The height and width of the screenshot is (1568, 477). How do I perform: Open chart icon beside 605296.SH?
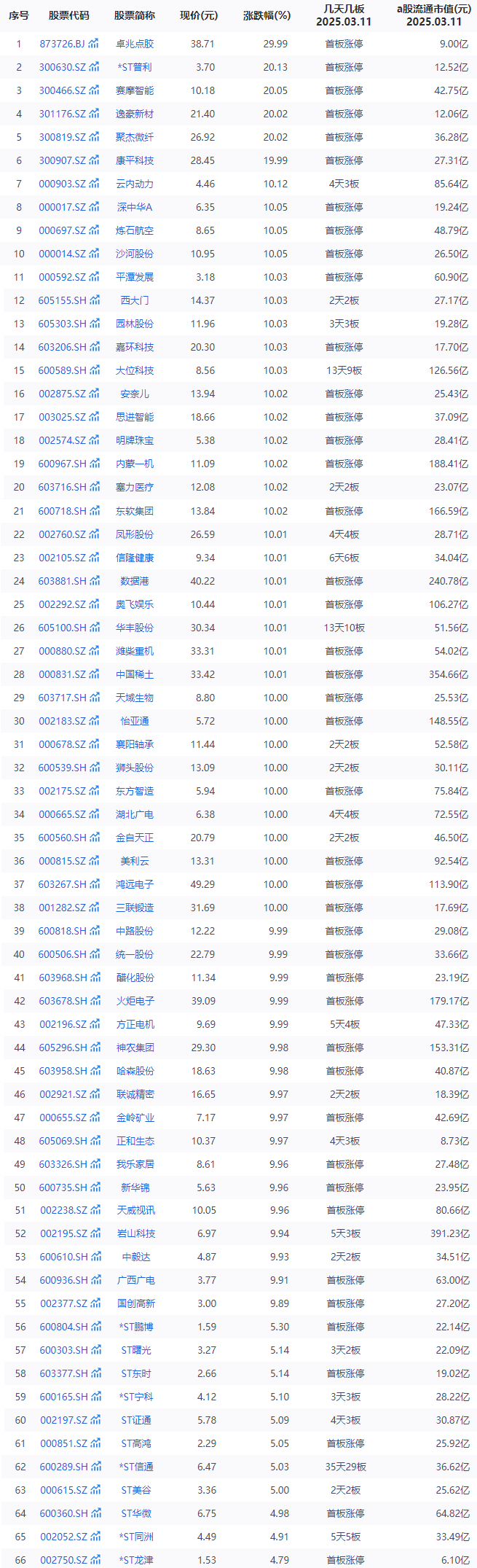pos(95,1048)
